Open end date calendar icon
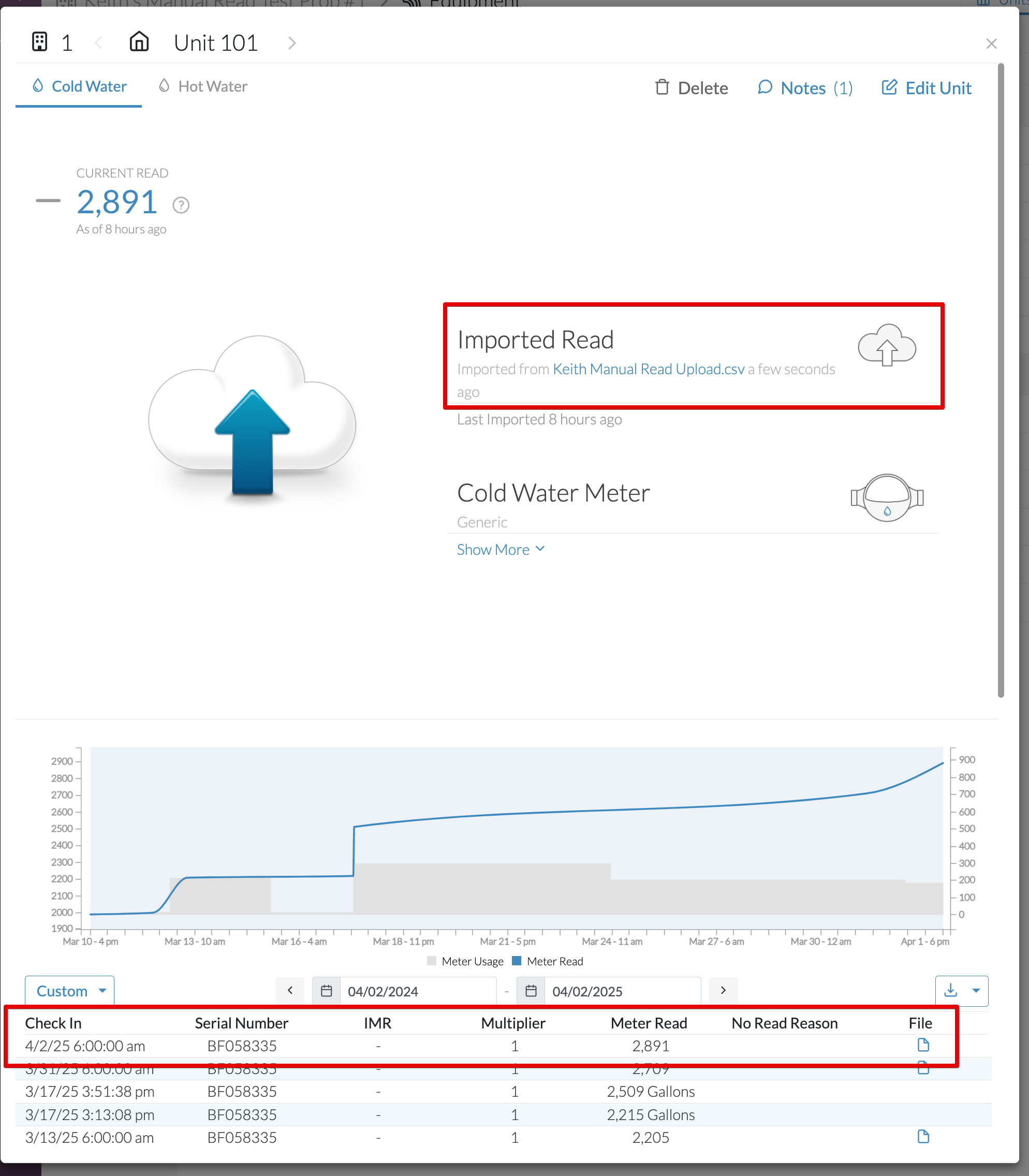 click(531, 991)
